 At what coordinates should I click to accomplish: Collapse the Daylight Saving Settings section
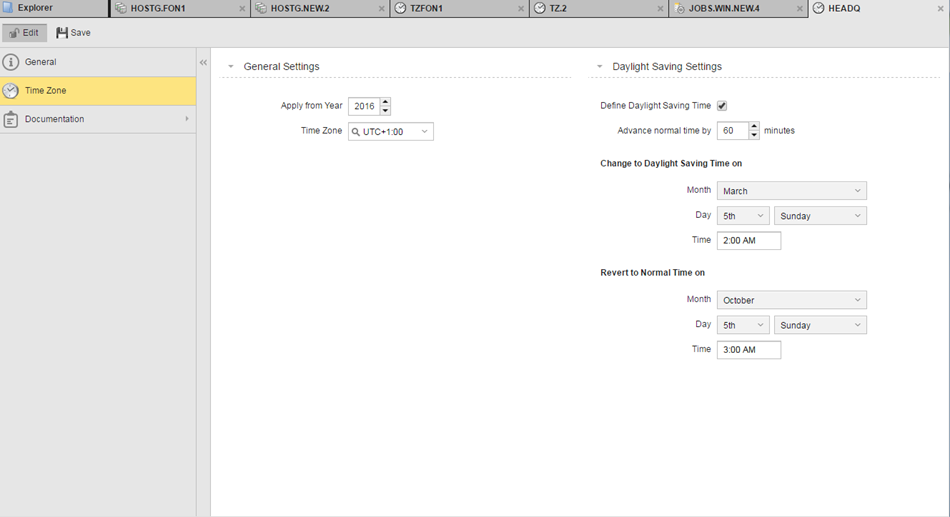pos(600,67)
